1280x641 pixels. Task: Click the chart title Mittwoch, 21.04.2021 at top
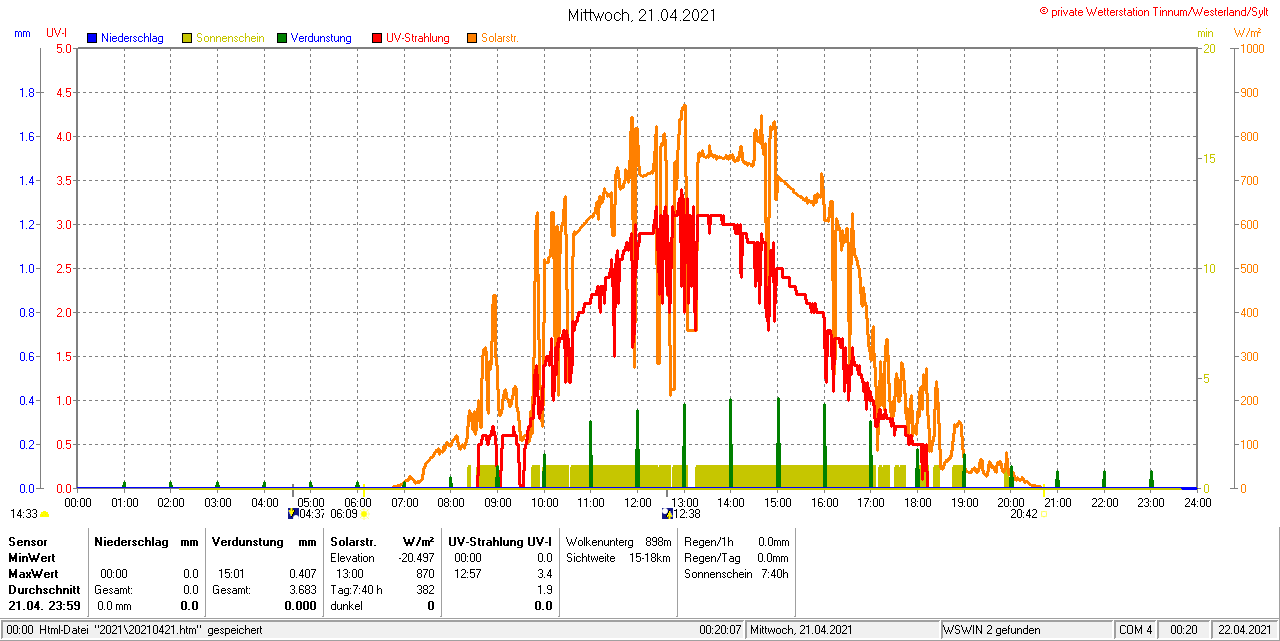coord(641,15)
